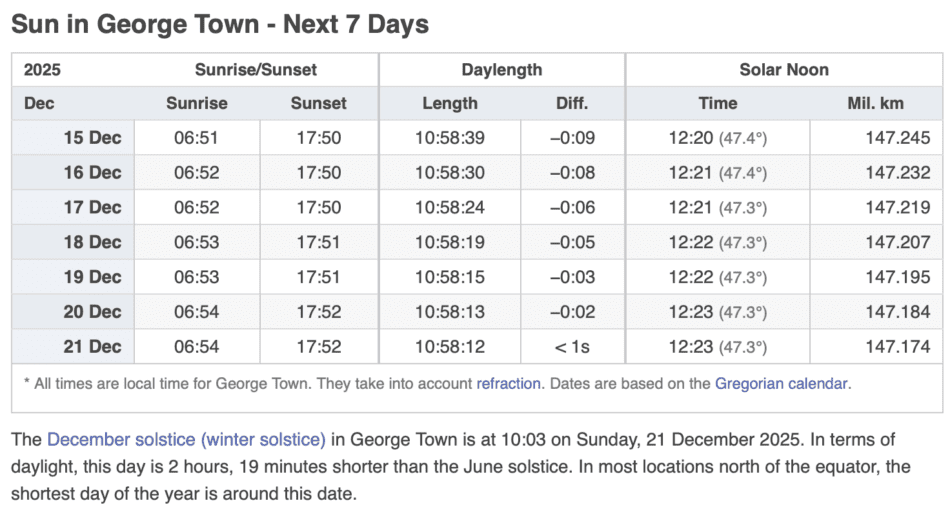Open the Gregorian calendar link
This screenshot has width=950, height=521.
tap(782, 383)
